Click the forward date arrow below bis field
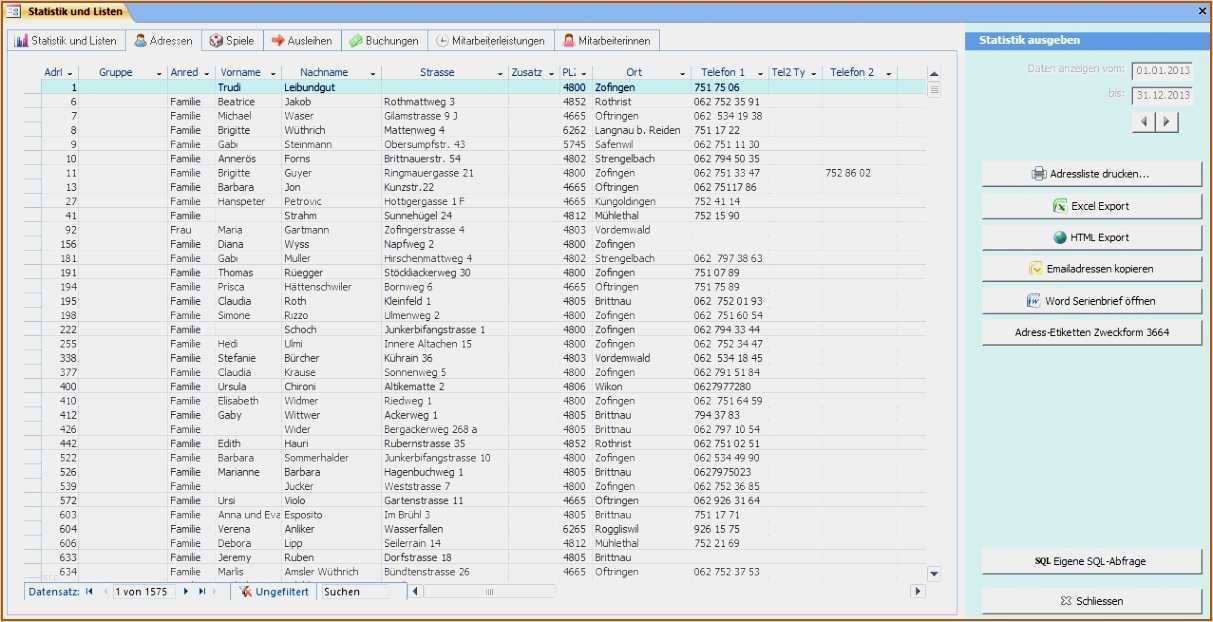The width and height of the screenshot is (1213, 622). click(1166, 121)
